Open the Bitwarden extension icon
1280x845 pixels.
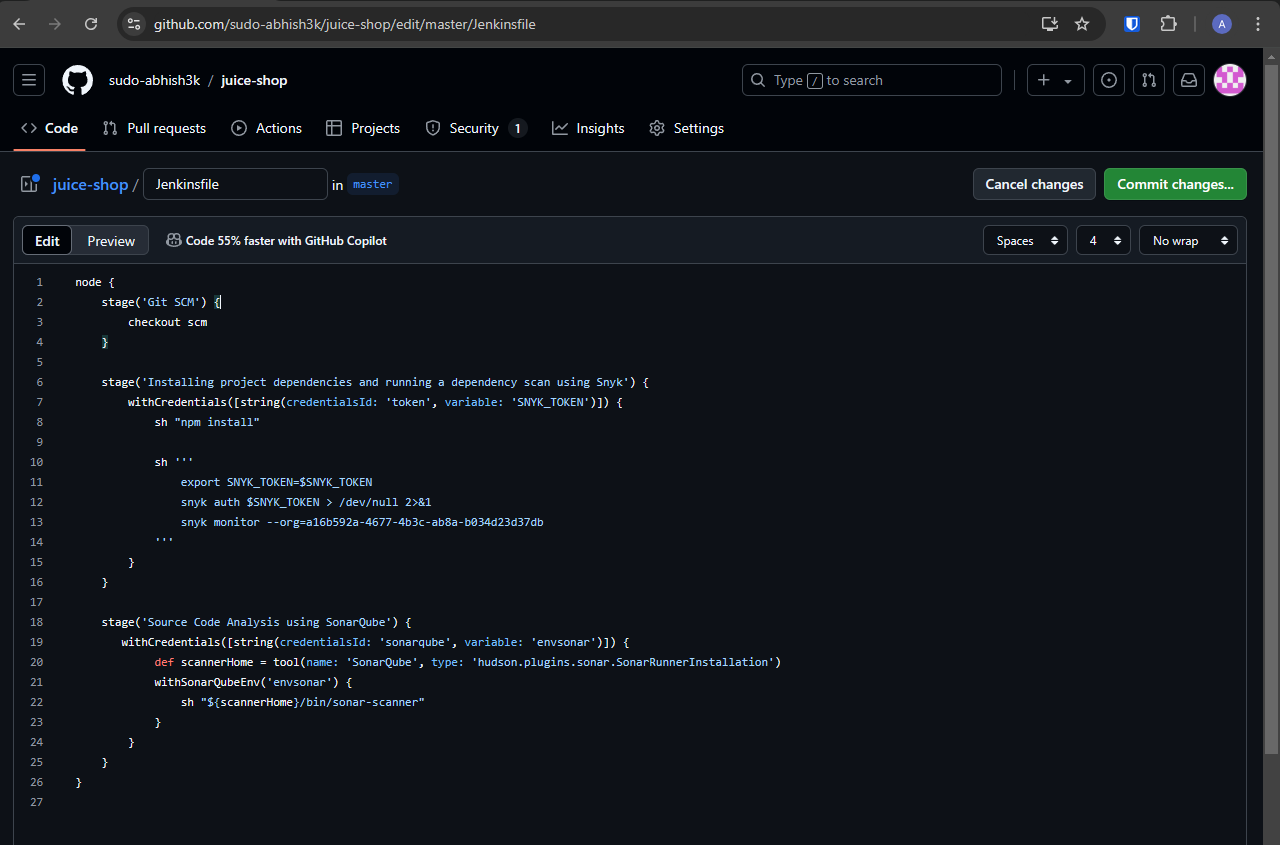(1132, 24)
